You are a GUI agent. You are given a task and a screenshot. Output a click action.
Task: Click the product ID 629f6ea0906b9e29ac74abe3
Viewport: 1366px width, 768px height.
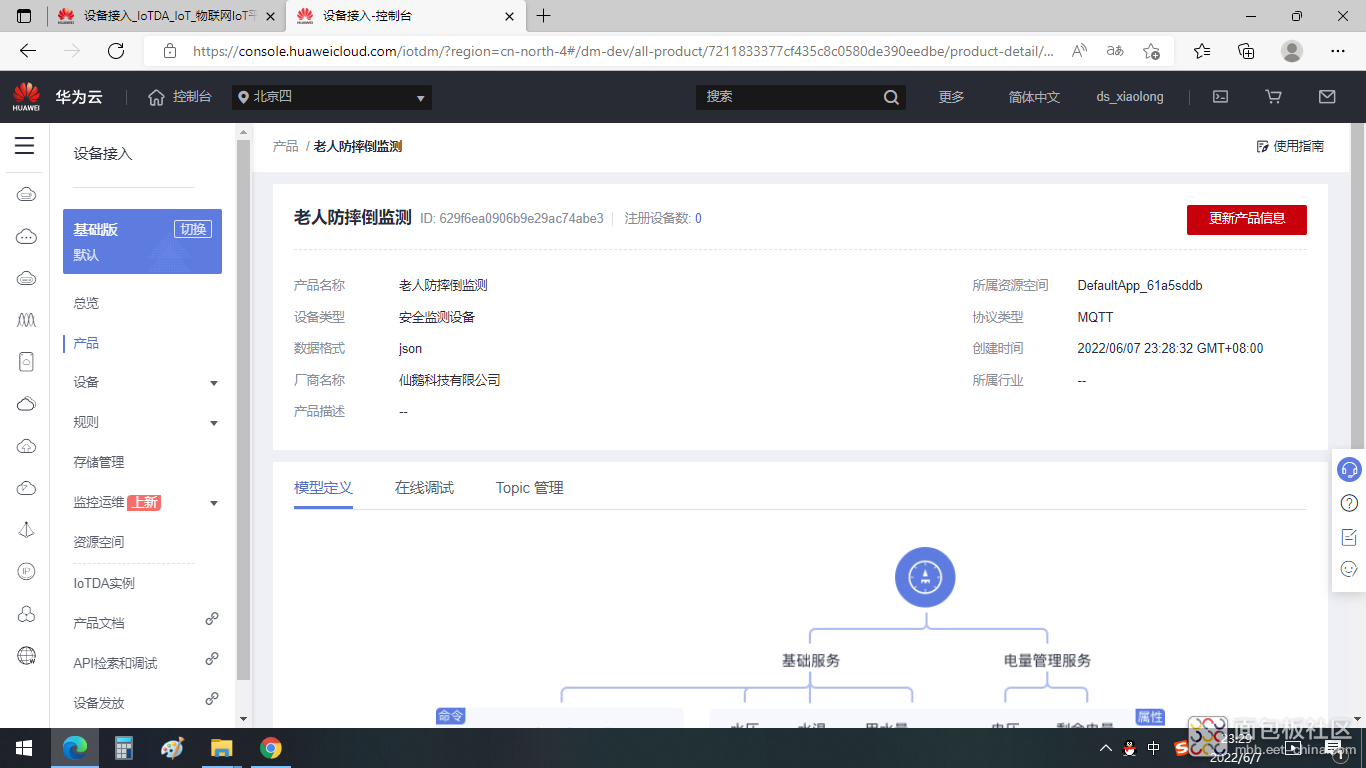pos(522,218)
